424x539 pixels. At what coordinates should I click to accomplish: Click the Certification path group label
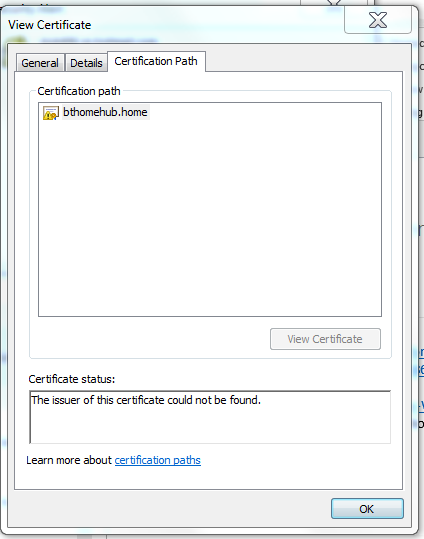point(79,91)
